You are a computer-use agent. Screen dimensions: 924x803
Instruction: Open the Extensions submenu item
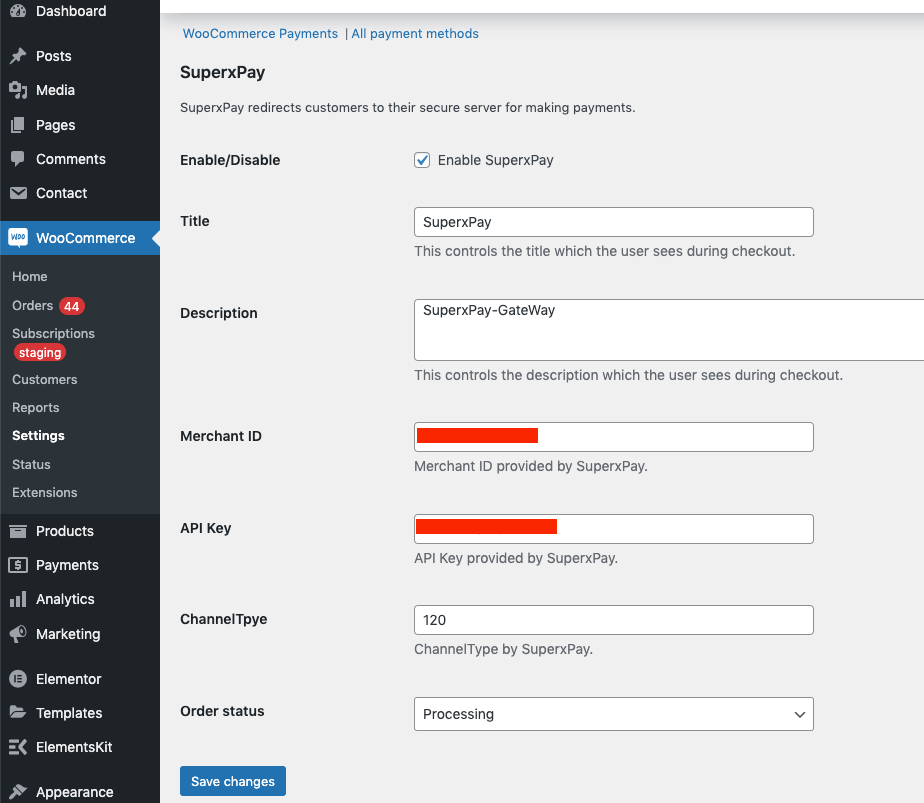tap(45, 493)
